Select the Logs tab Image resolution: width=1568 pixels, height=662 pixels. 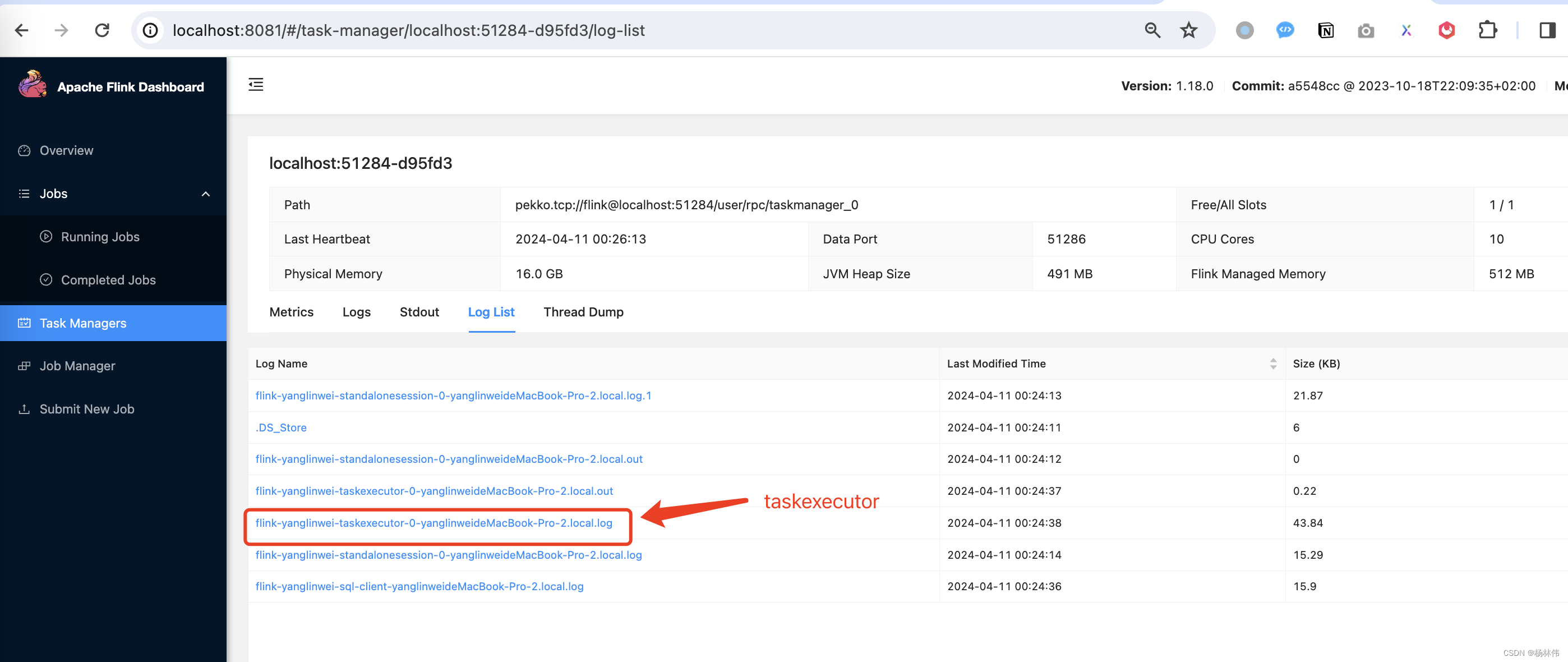357,312
